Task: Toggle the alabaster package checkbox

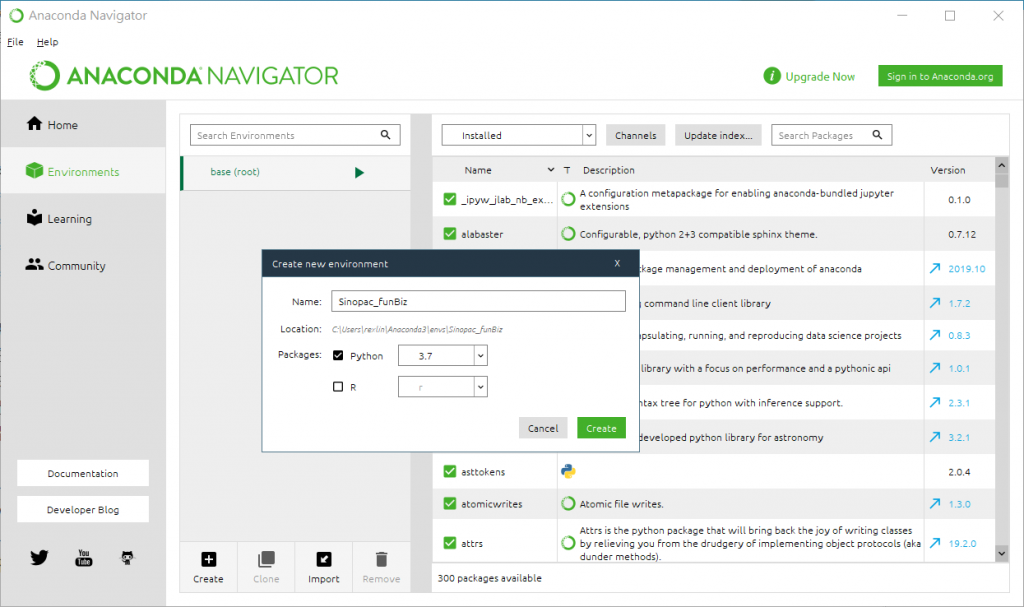Action: 449,234
